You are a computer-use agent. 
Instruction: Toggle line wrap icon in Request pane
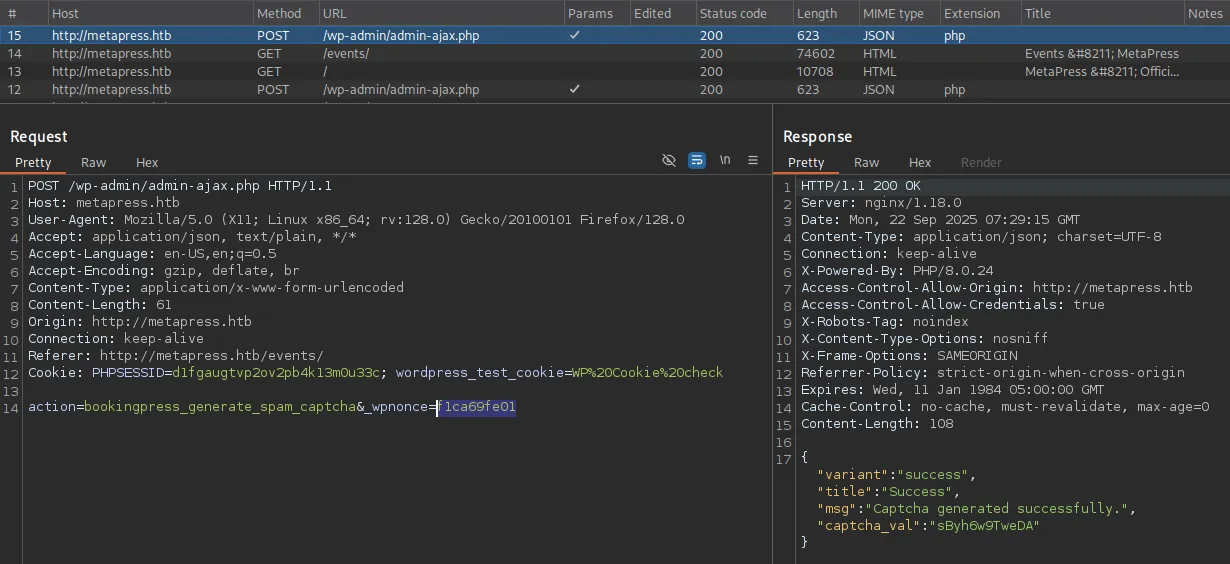click(x=697, y=161)
